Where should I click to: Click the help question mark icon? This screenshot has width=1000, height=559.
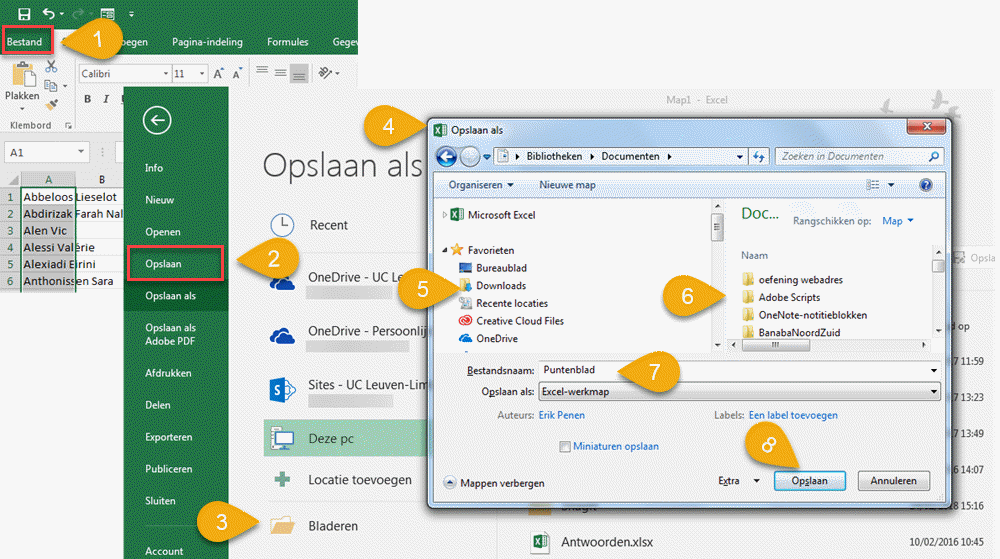coord(925,185)
